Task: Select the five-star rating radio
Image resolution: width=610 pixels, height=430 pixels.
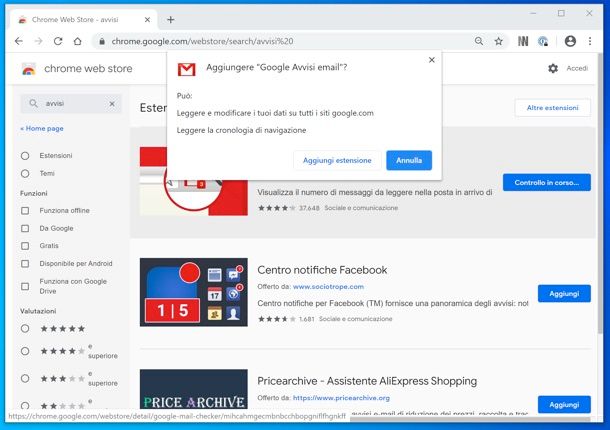Action: click(x=25, y=328)
